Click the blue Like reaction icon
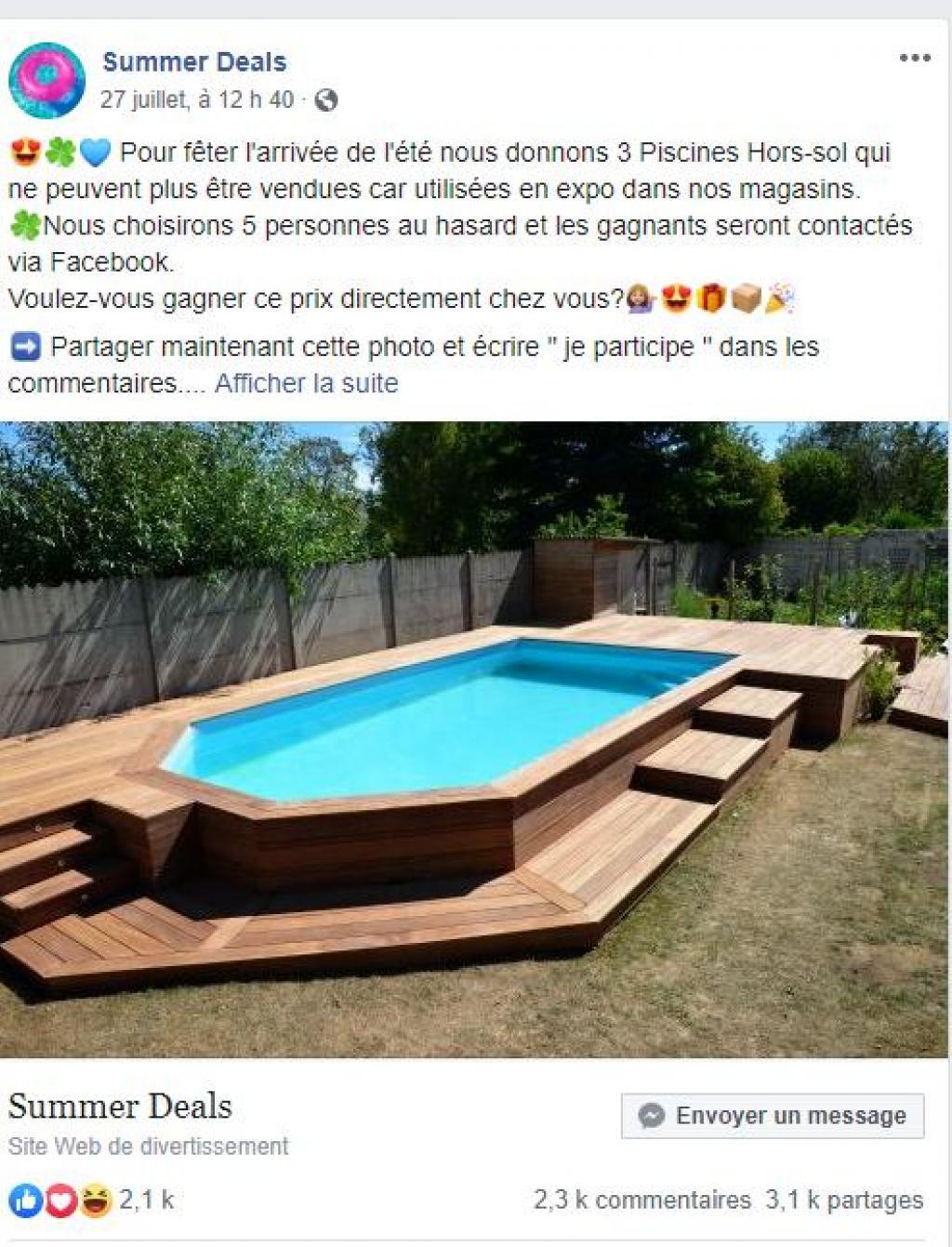The width and height of the screenshot is (952, 1247). click(x=25, y=1201)
